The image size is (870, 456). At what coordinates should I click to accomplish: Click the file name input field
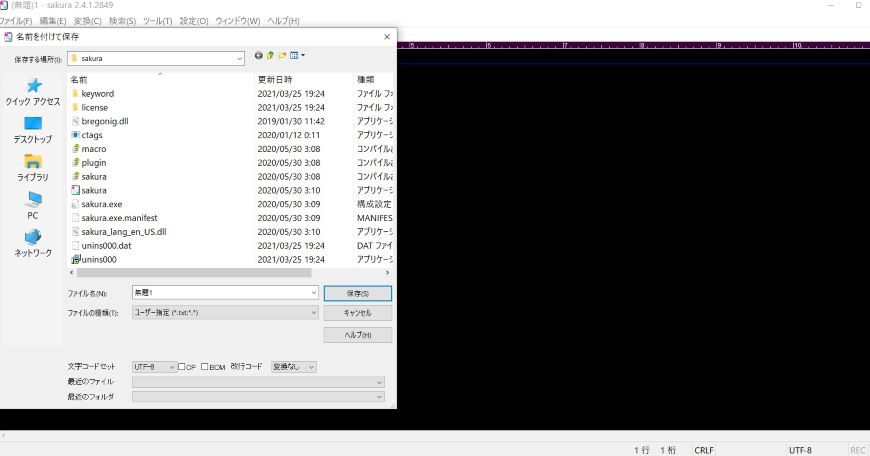[220, 293]
